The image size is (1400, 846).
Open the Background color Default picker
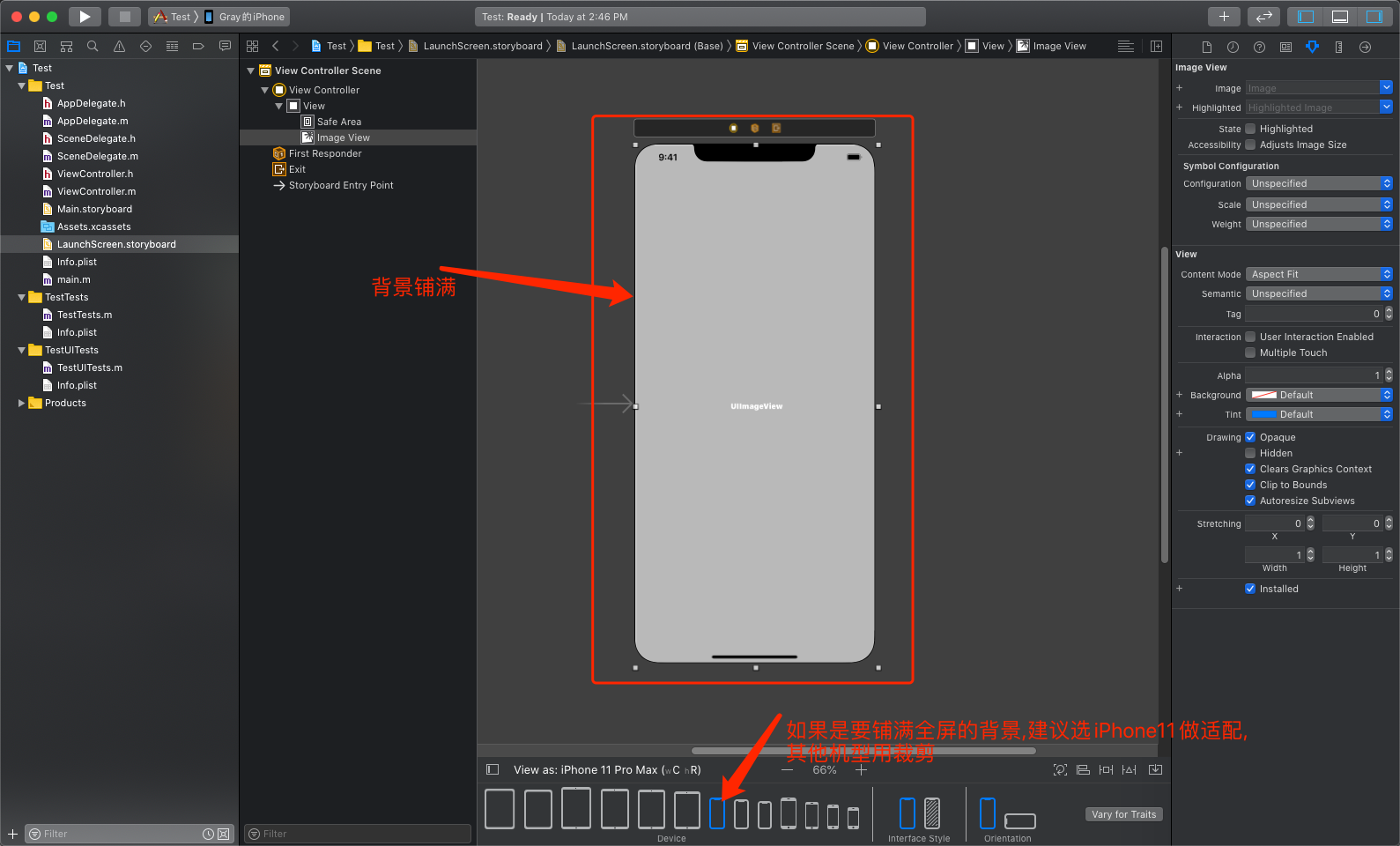[x=1319, y=395]
